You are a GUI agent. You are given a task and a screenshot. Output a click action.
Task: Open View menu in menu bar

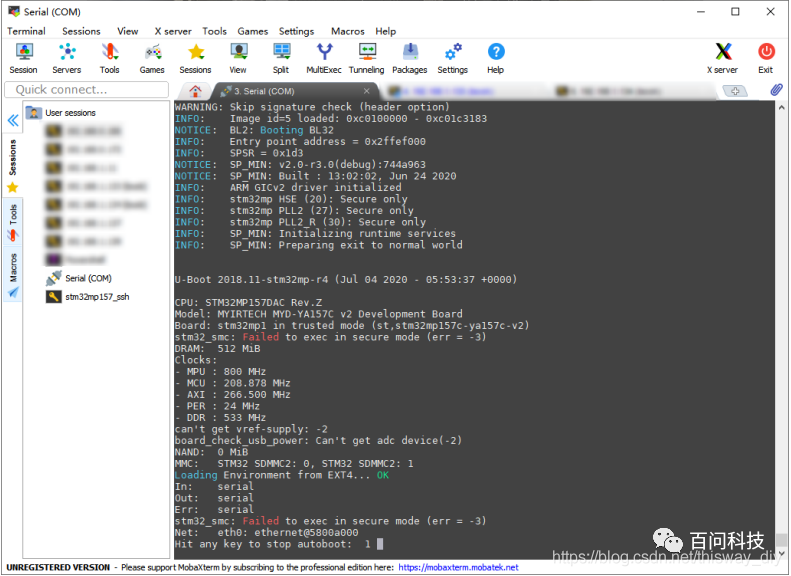pos(128,31)
